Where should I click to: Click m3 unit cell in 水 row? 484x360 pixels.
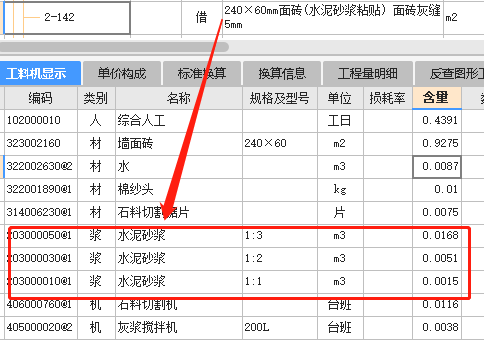coord(340,167)
